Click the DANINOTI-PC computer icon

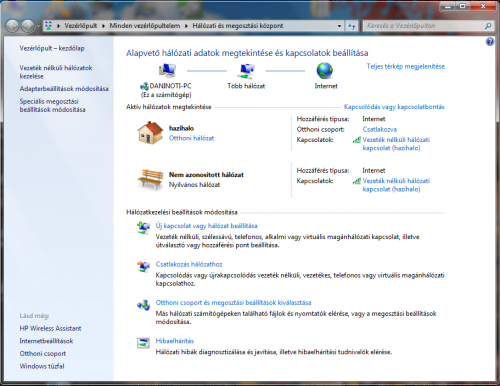pos(167,70)
